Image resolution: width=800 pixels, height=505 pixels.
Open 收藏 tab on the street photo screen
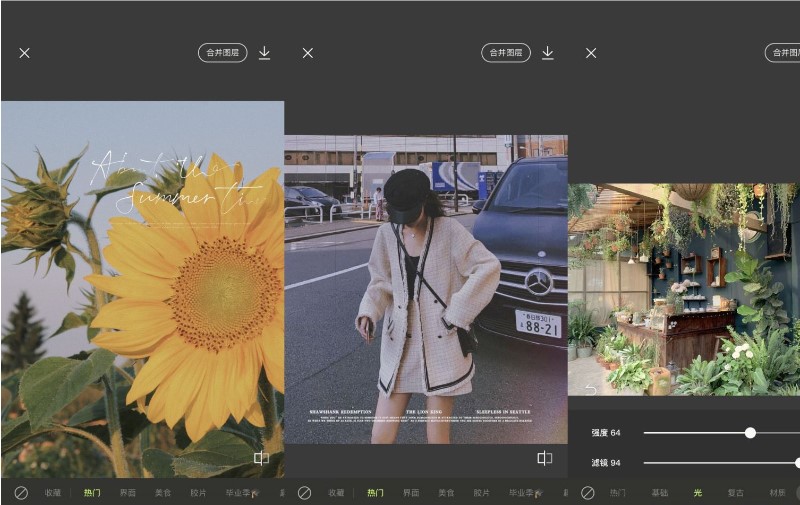coord(336,493)
